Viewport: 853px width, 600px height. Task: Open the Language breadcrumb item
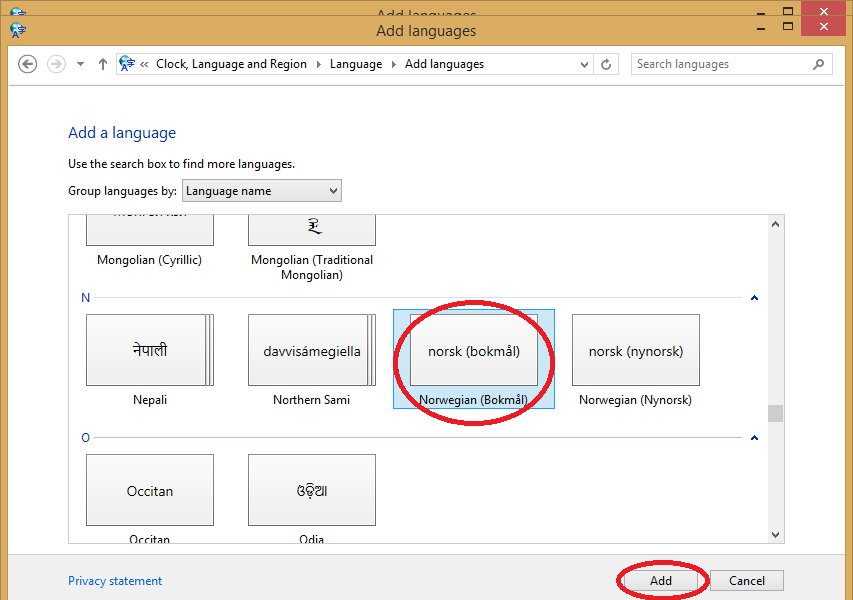tap(354, 63)
